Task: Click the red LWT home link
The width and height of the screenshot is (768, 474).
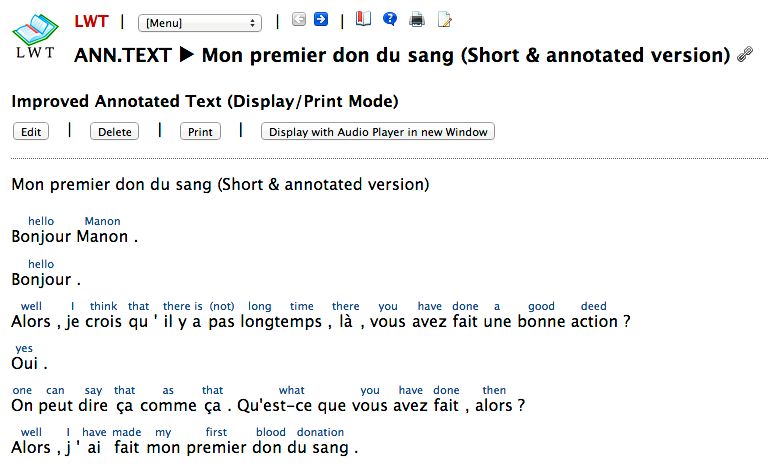Action: 91,21
